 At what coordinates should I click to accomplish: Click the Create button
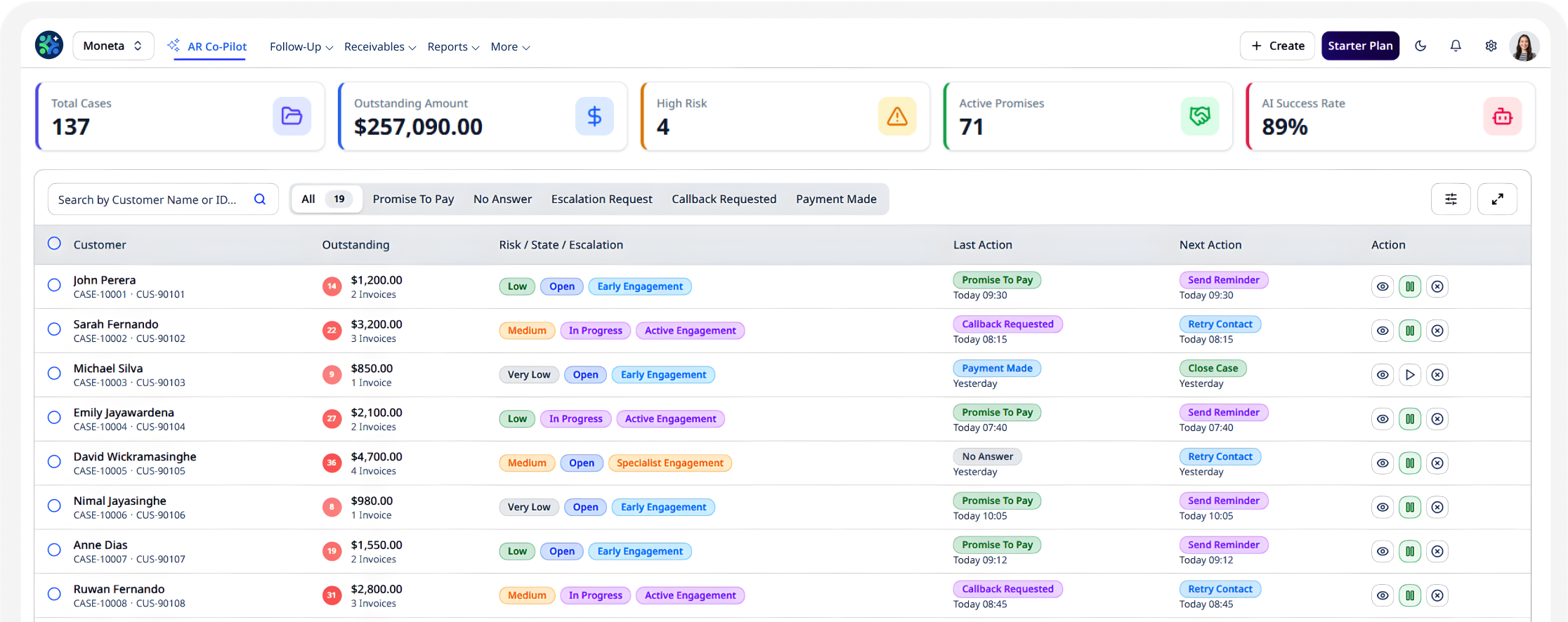1277,46
